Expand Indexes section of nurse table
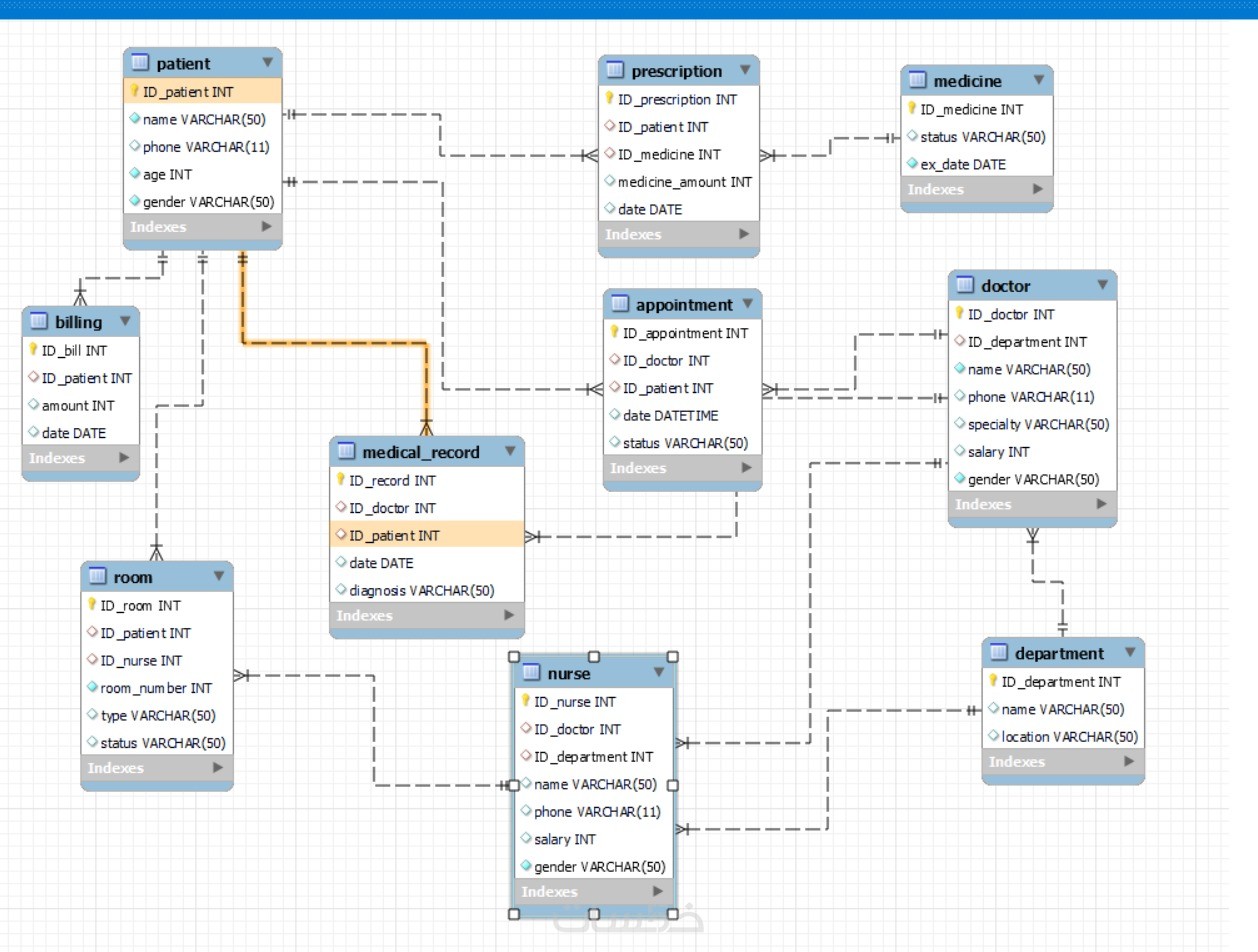 coord(657,891)
